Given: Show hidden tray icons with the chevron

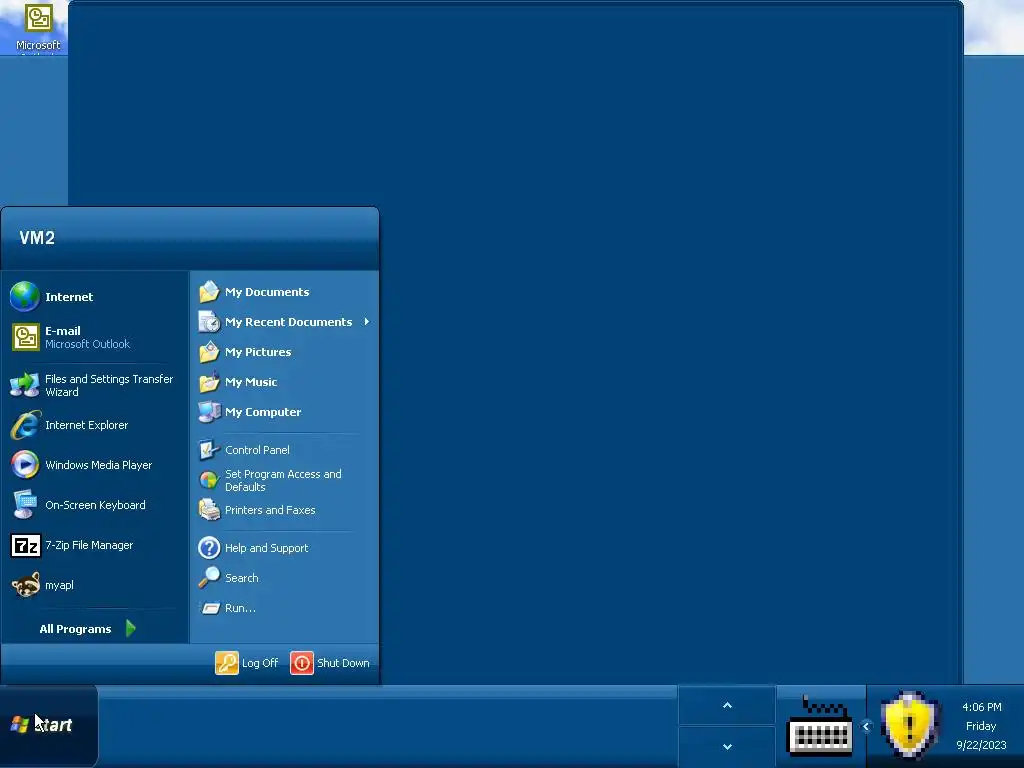Looking at the screenshot, I should pos(866,726).
